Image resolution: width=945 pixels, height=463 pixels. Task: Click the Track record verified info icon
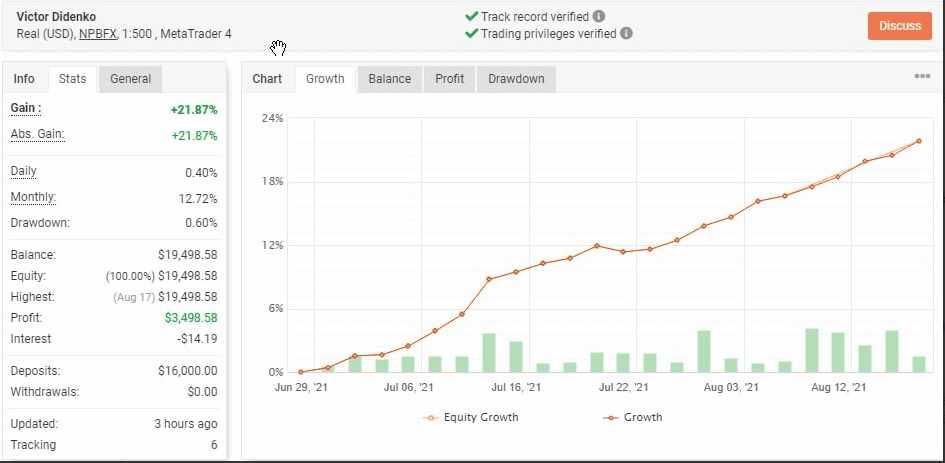tap(599, 16)
